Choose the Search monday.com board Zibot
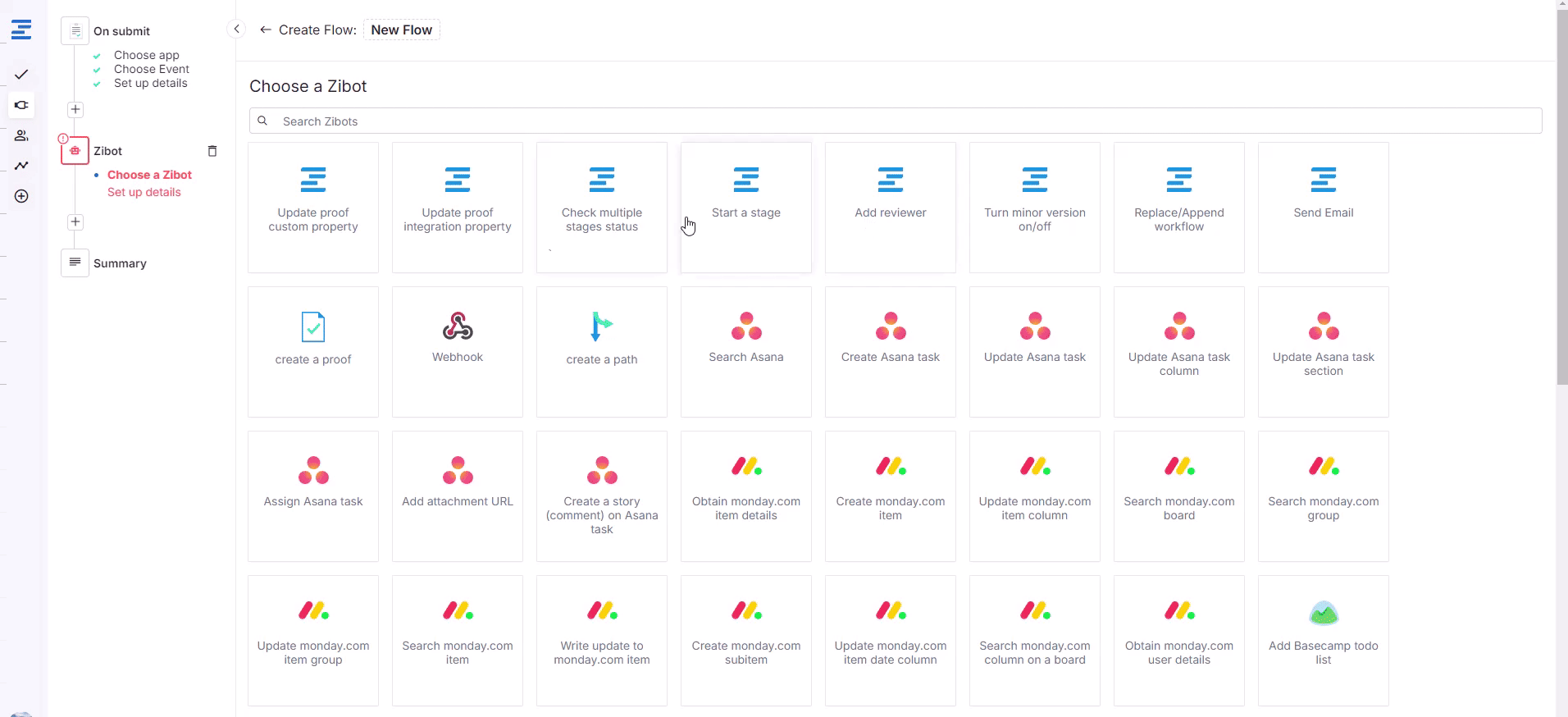 1179,496
